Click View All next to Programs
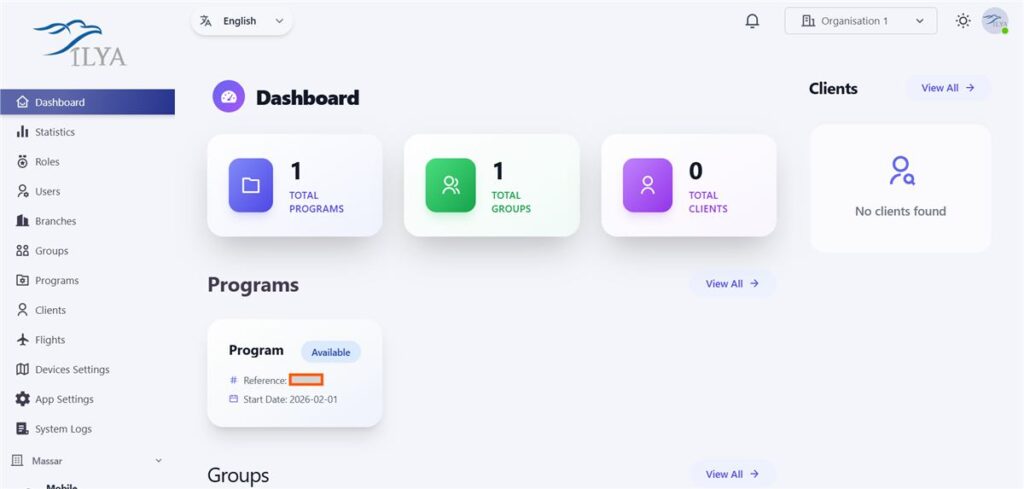 pos(732,284)
